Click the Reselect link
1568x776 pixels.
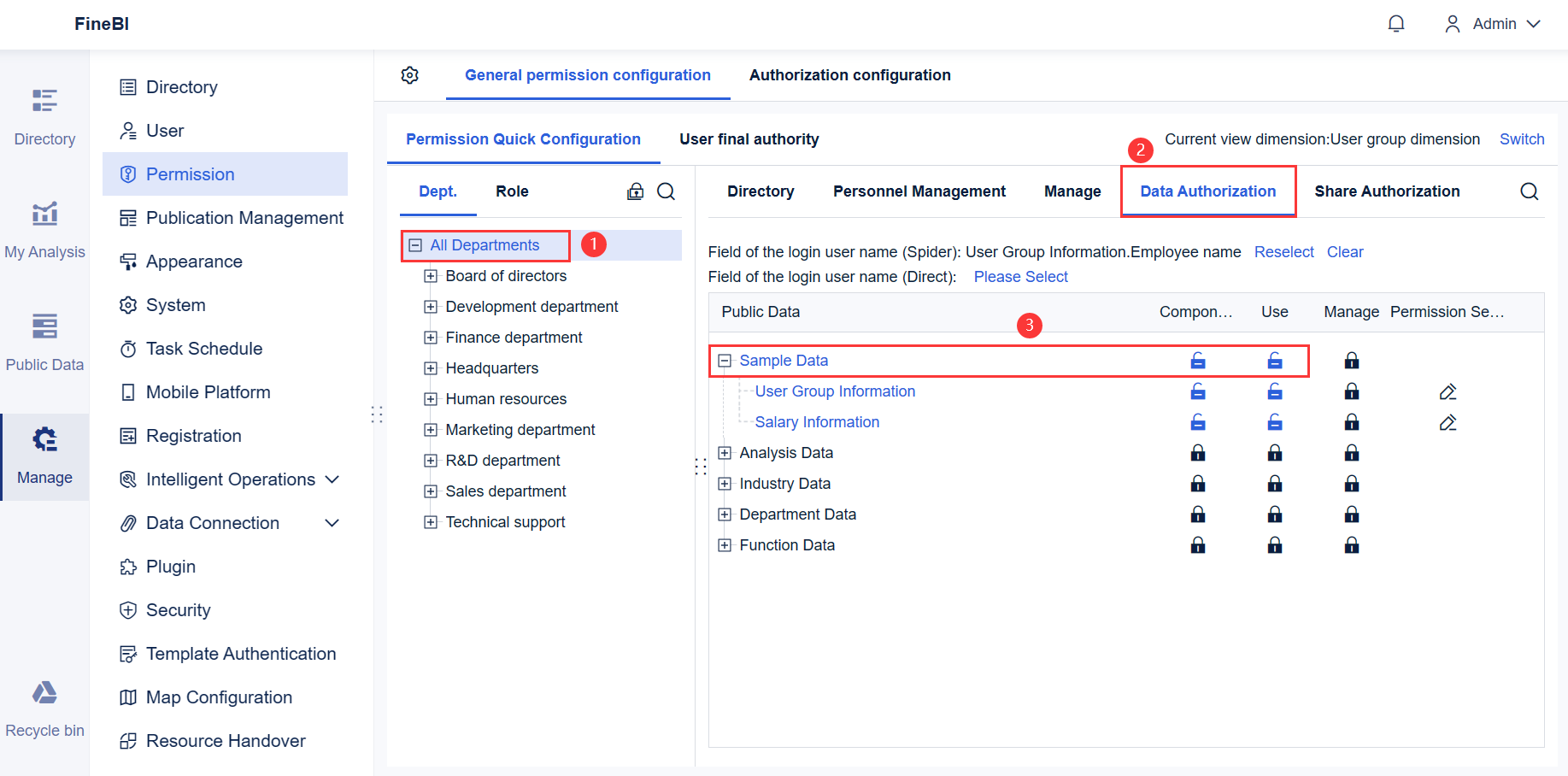click(1283, 251)
